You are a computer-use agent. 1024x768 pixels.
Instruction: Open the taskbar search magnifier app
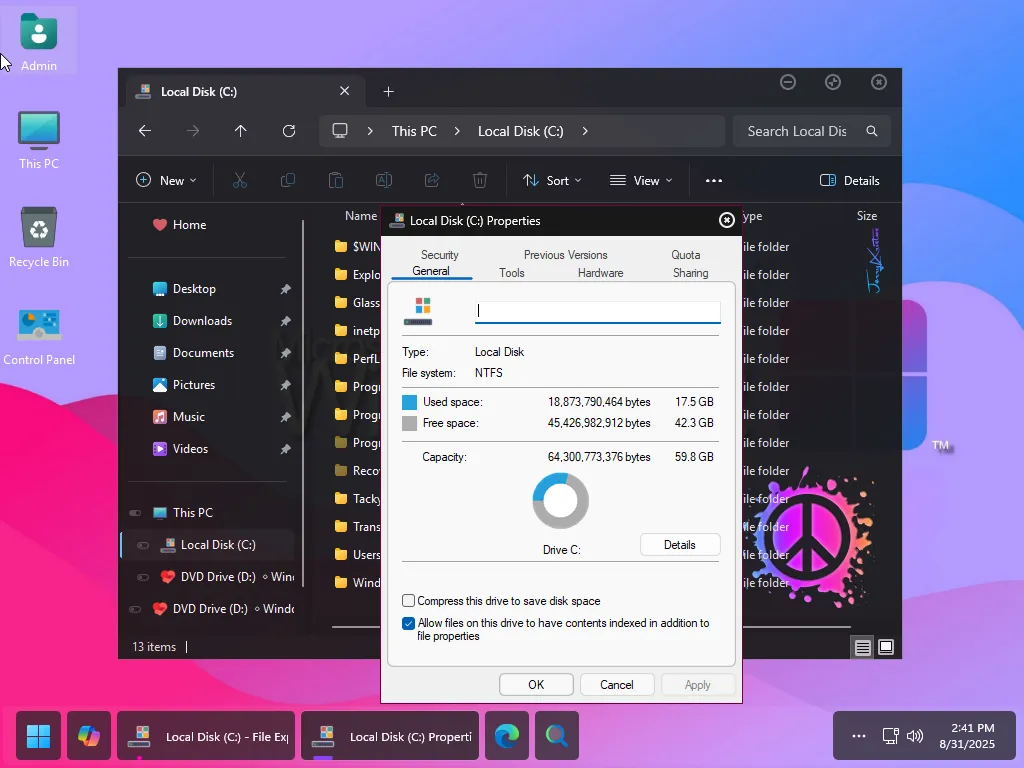pyautogui.click(x=556, y=736)
